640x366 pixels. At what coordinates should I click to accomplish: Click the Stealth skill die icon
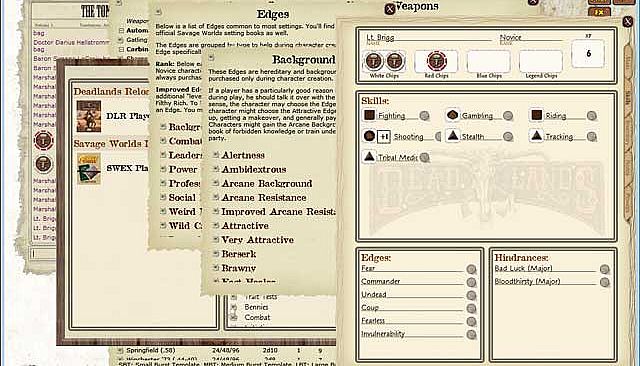pos(452,136)
